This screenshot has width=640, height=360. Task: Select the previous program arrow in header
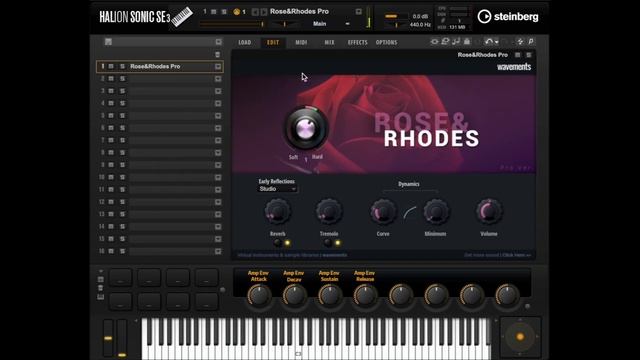[255, 12]
